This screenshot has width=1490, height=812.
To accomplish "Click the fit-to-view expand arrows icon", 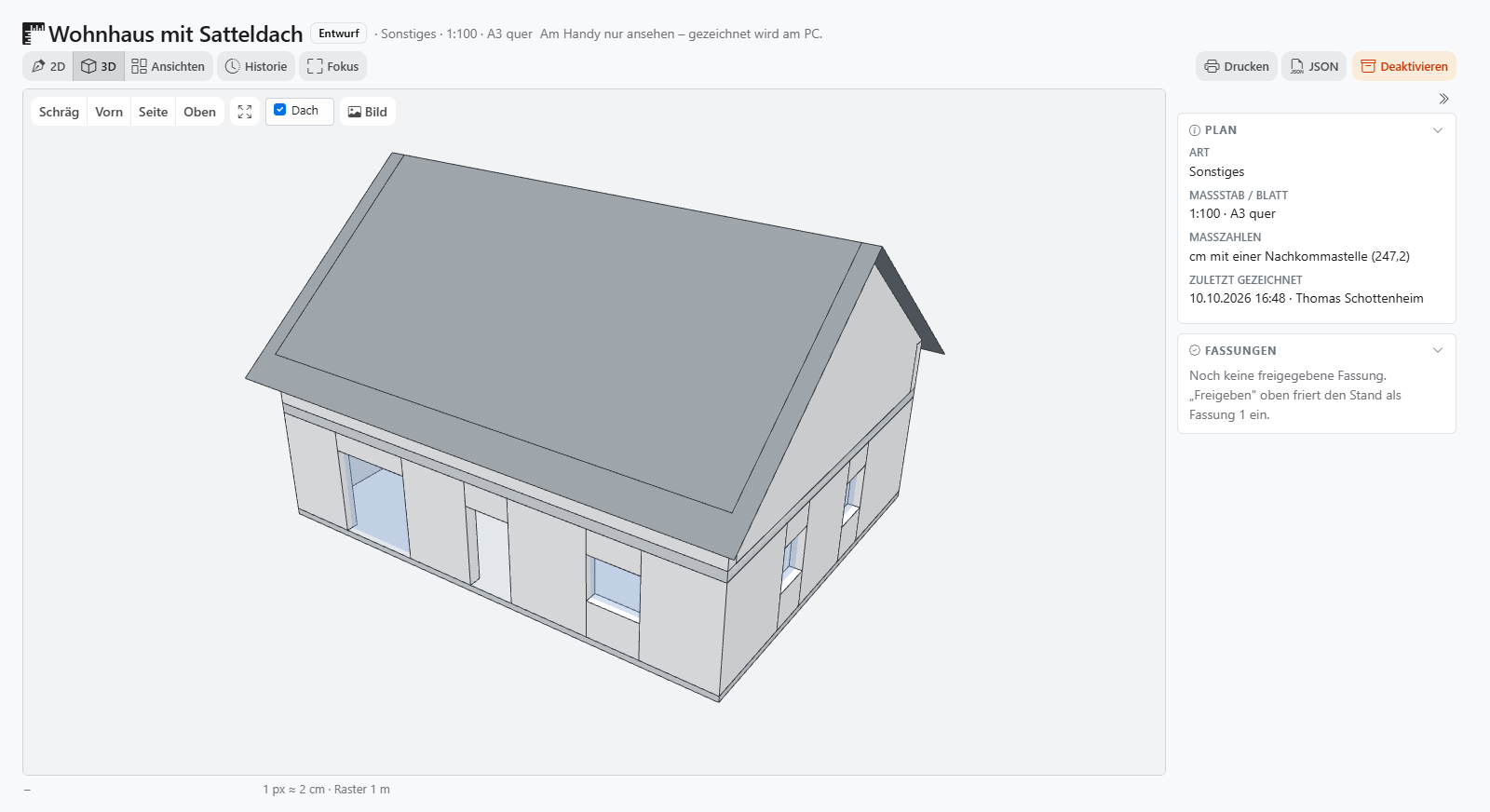I will tap(245, 112).
